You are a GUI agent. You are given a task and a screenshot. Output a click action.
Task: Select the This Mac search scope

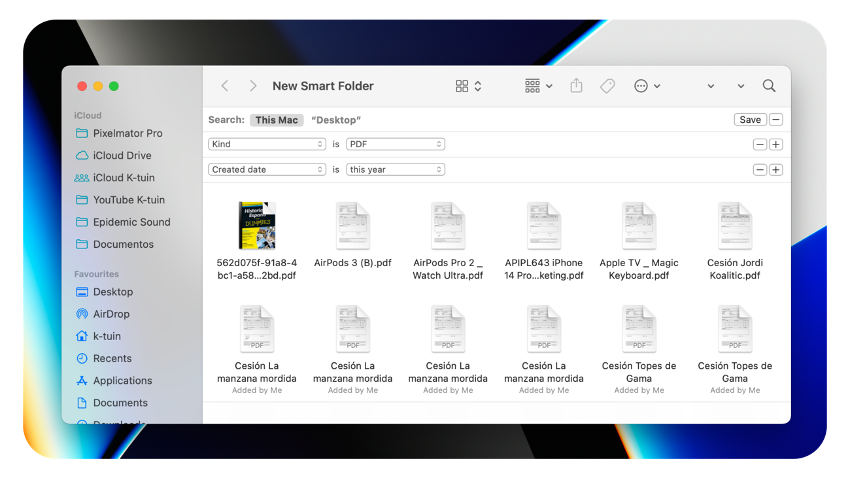(276, 120)
